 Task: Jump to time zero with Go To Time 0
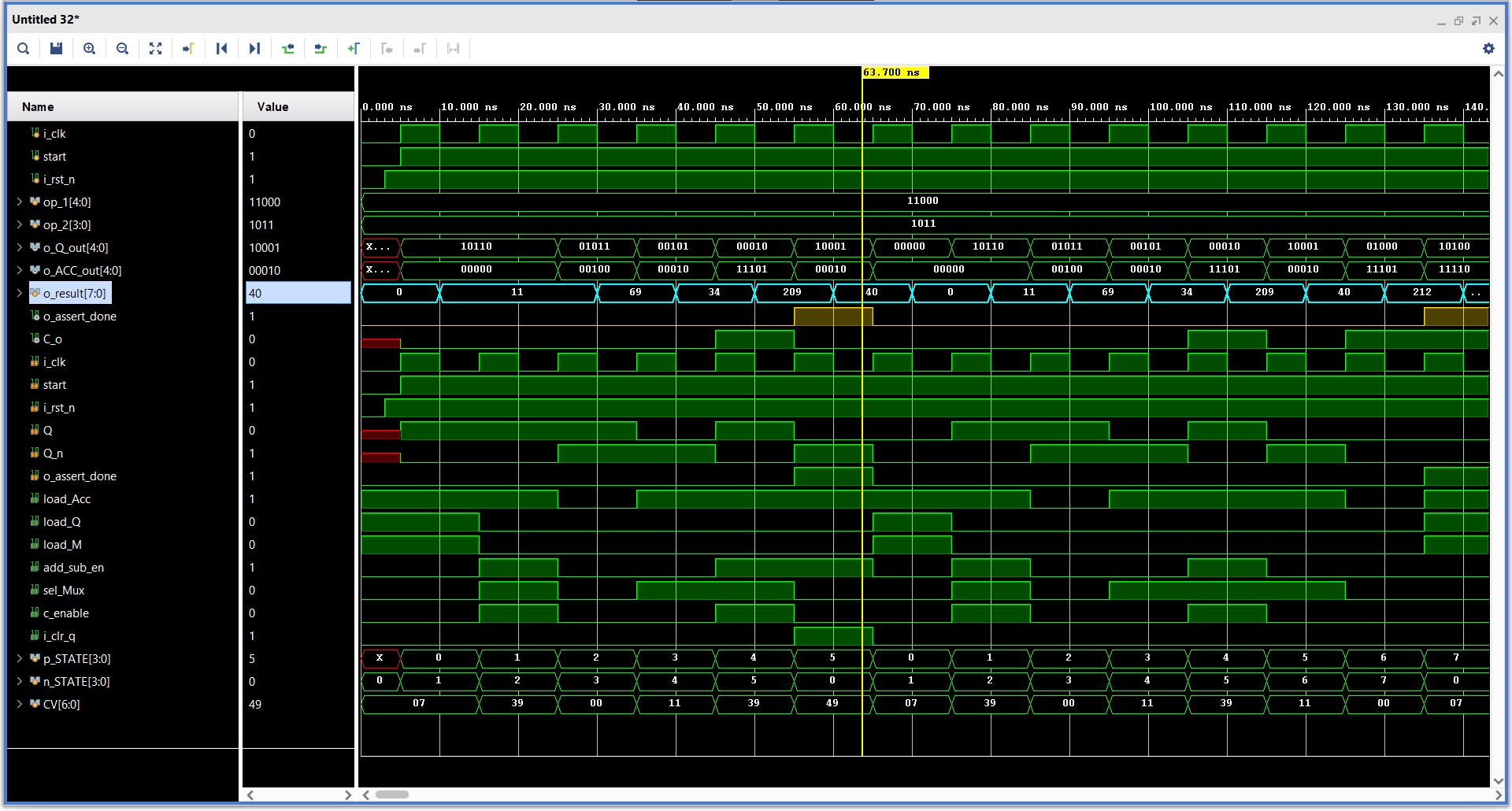tap(221, 48)
